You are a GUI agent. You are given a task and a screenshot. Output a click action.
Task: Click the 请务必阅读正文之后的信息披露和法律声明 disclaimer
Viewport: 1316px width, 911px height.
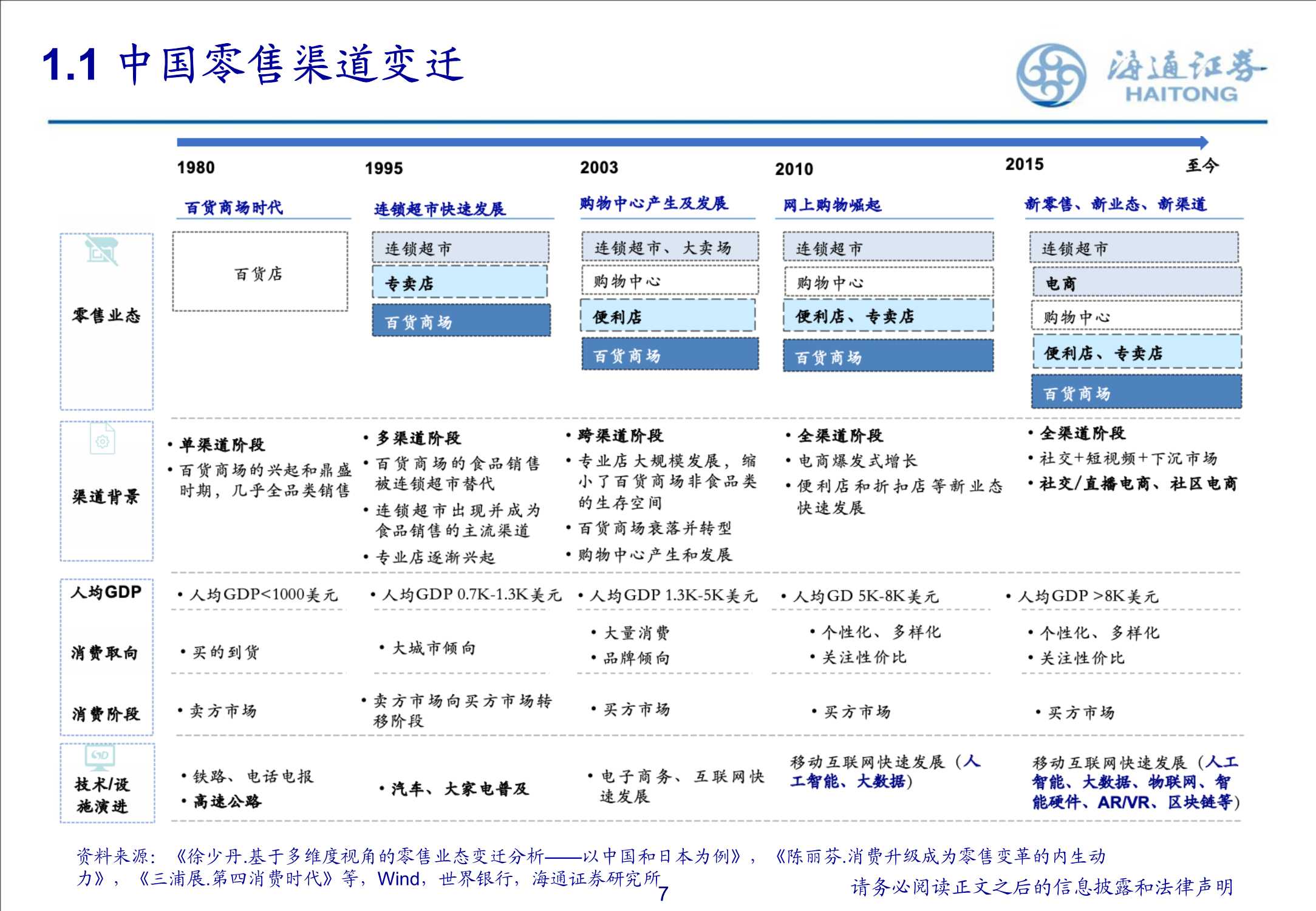pos(1042,887)
